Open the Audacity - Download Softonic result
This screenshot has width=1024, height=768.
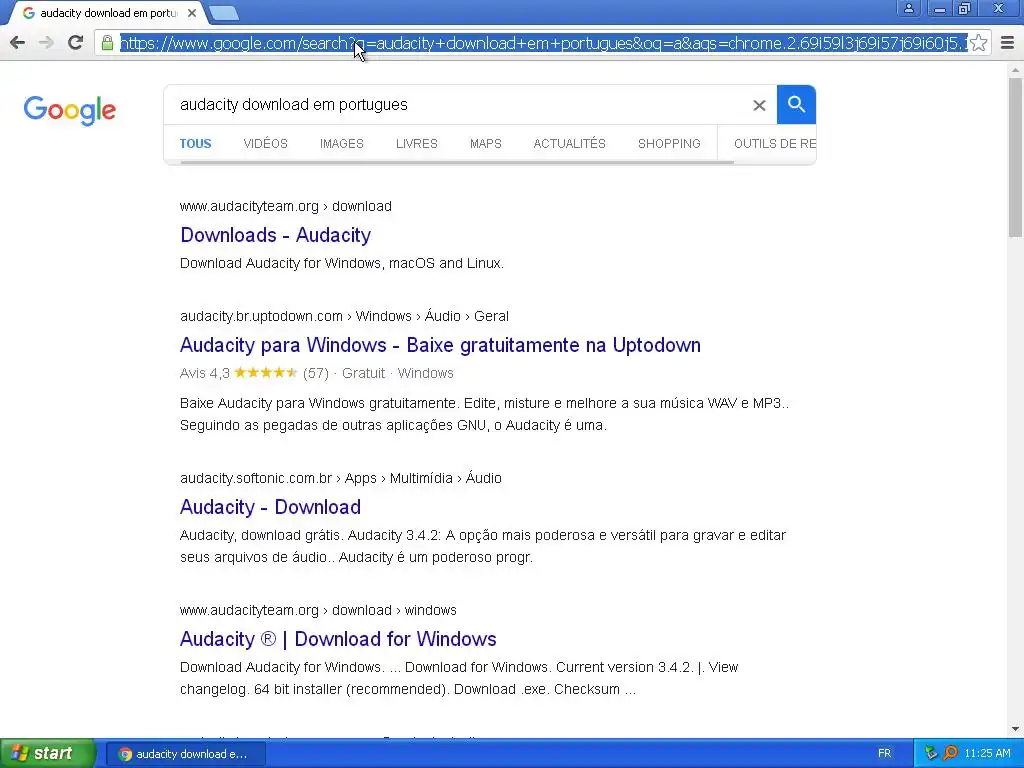pyautogui.click(x=270, y=507)
